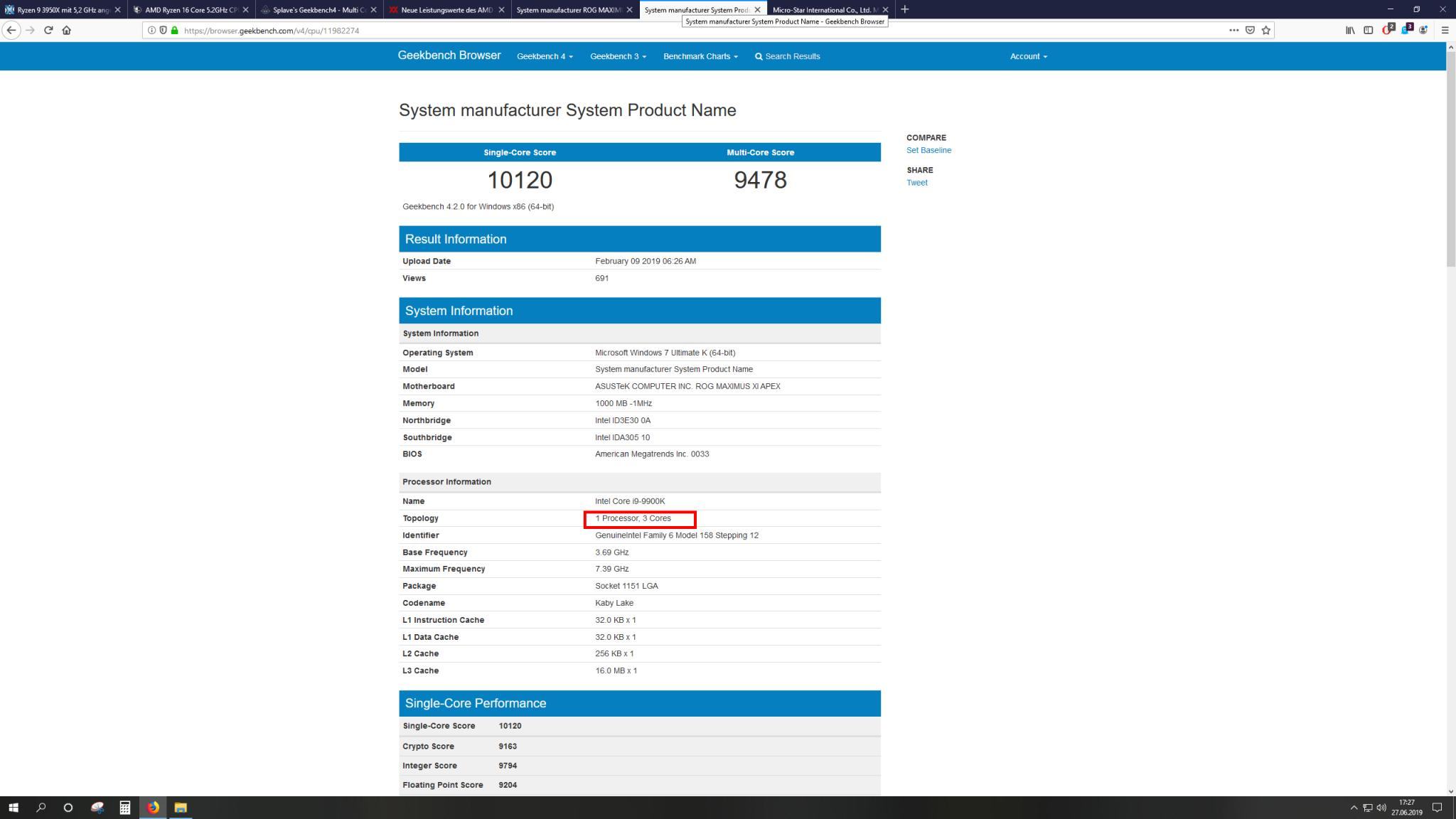This screenshot has height=819, width=1456.
Task: Click the Firefox account avatar icon
Action: tap(1423, 31)
